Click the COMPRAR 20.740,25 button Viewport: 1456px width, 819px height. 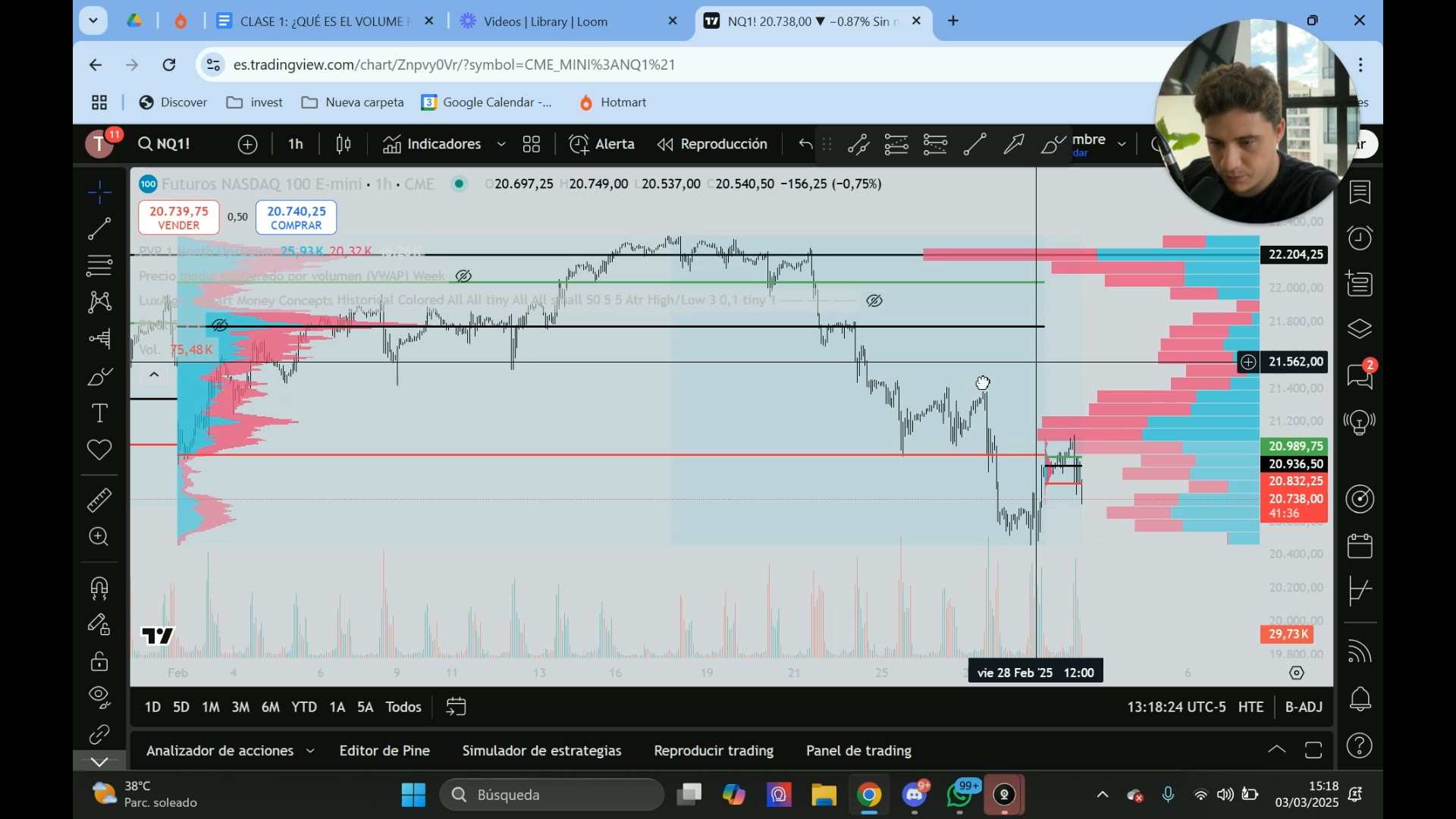[297, 218]
